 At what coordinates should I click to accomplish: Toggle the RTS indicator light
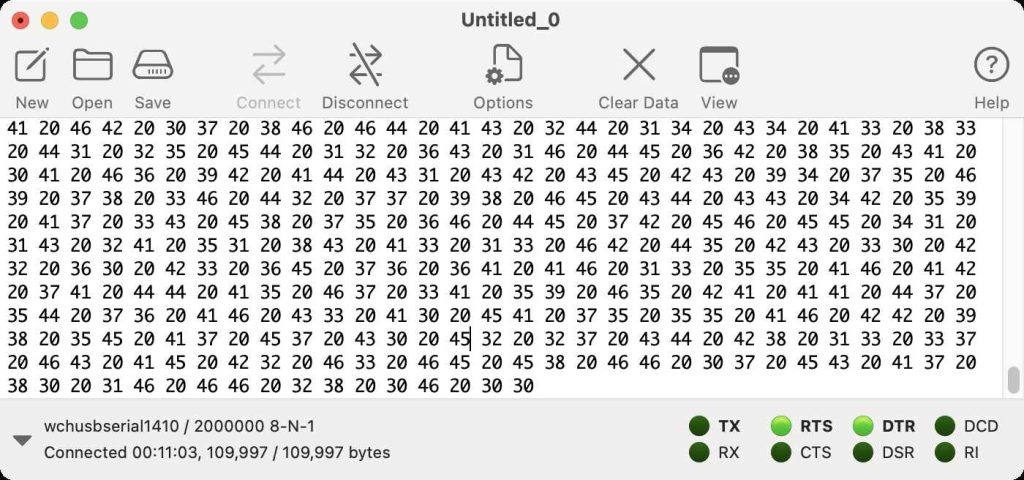point(781,427)
